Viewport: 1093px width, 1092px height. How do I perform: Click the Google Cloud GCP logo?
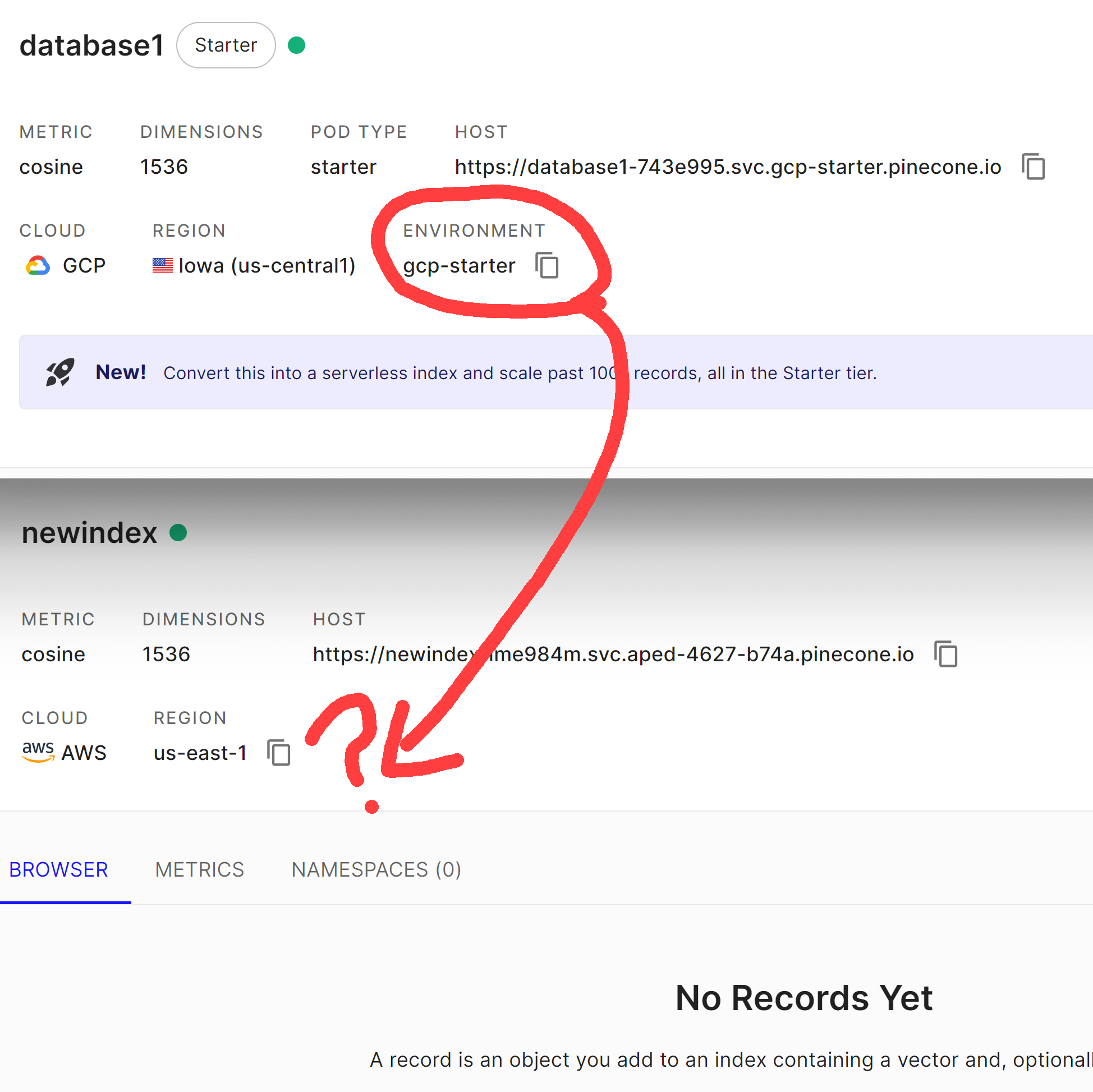pos(38,265)
